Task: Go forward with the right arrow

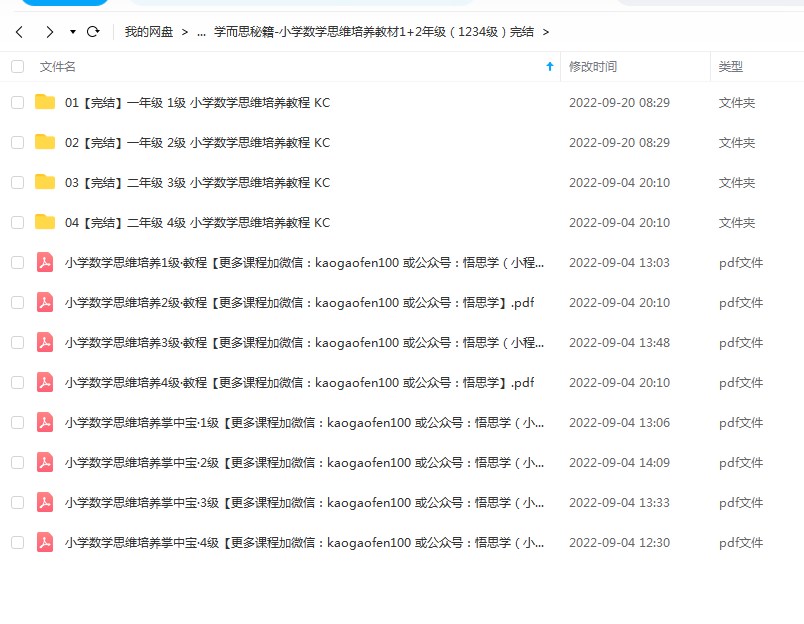Action: (x=49, y=32)
